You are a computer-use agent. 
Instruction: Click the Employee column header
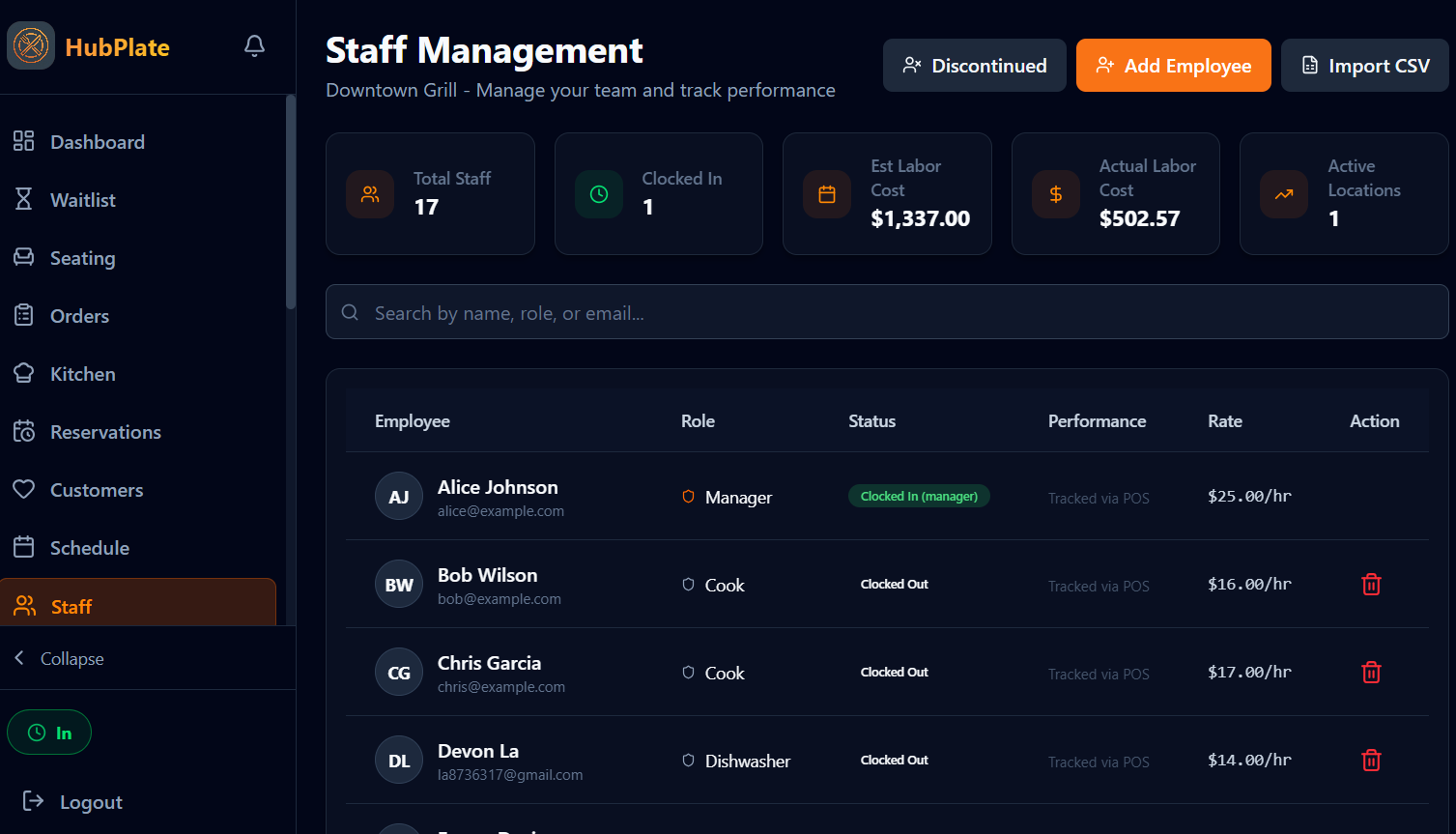413,421
